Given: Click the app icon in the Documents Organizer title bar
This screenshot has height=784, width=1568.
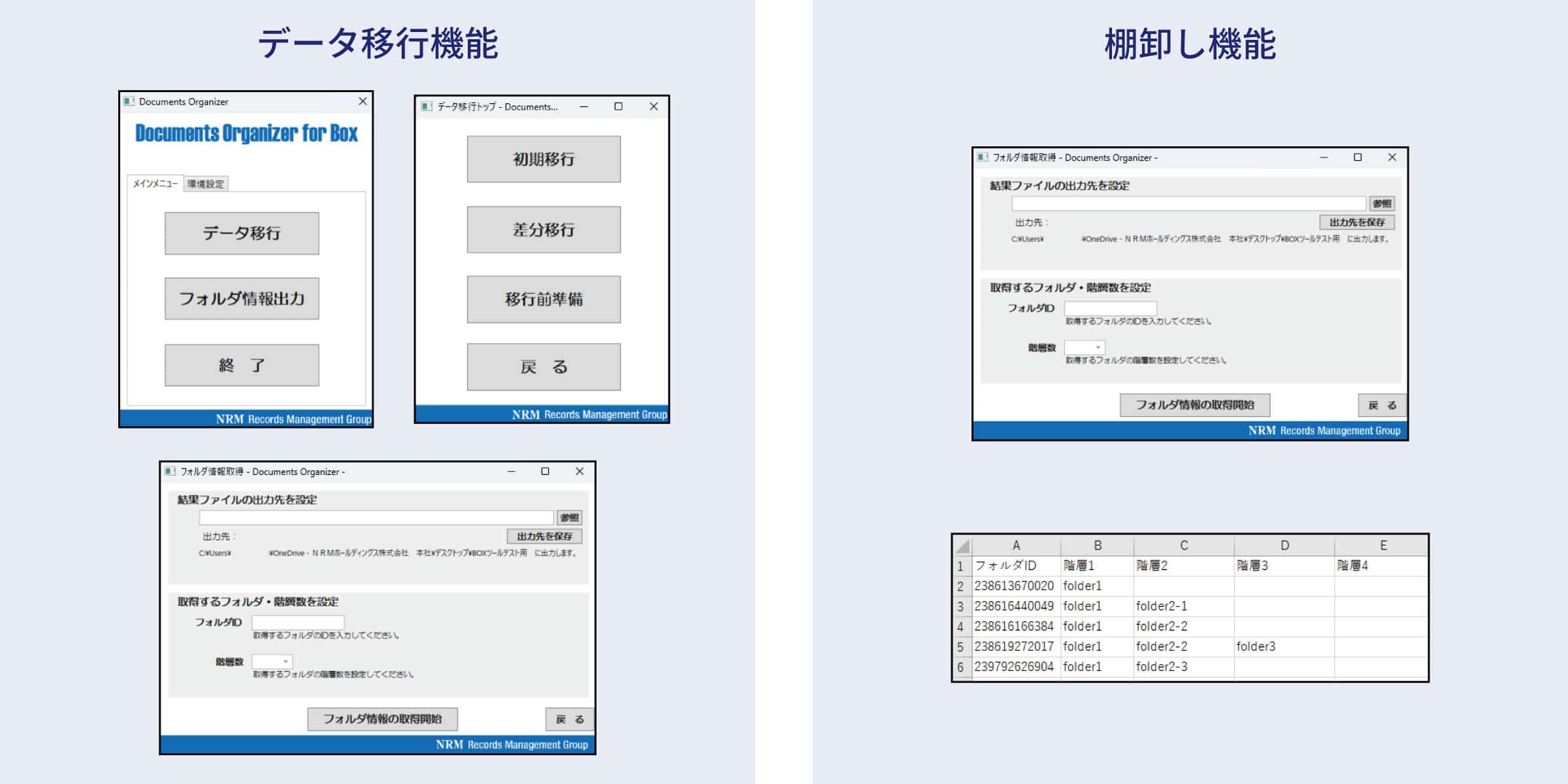Looking at the screenshot, I should pos(129,101).
